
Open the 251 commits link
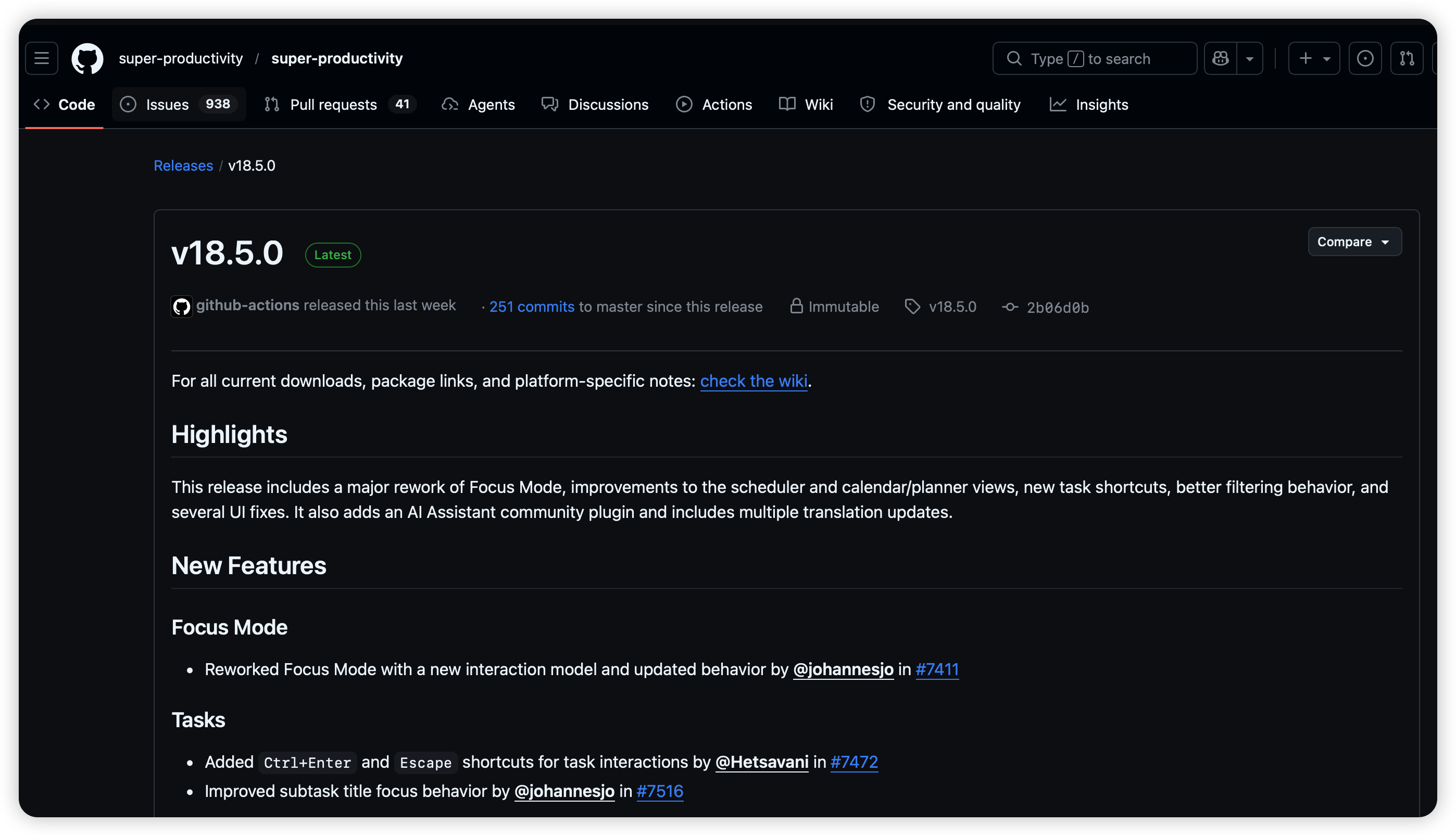[532, 307]
